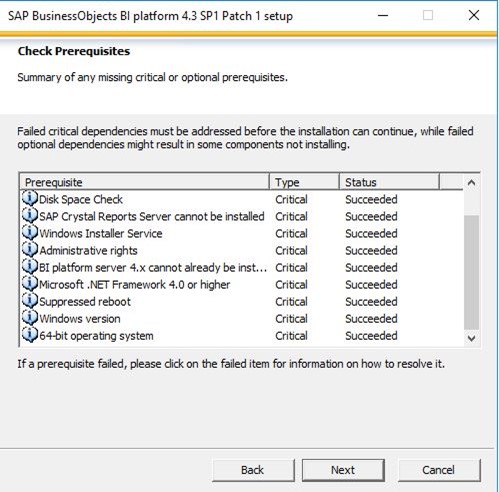Image resolution: width=499 pixels, height=492 pixels.
Task: Select the info icon for Administrative rights
Action: pos(30,249)
